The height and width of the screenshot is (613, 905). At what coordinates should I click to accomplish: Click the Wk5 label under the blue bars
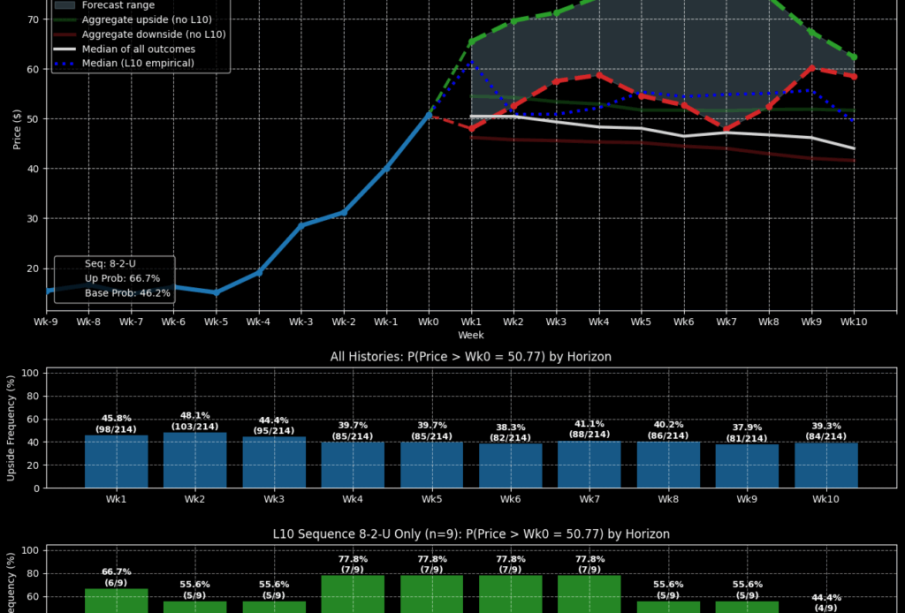tap(432, 498)
